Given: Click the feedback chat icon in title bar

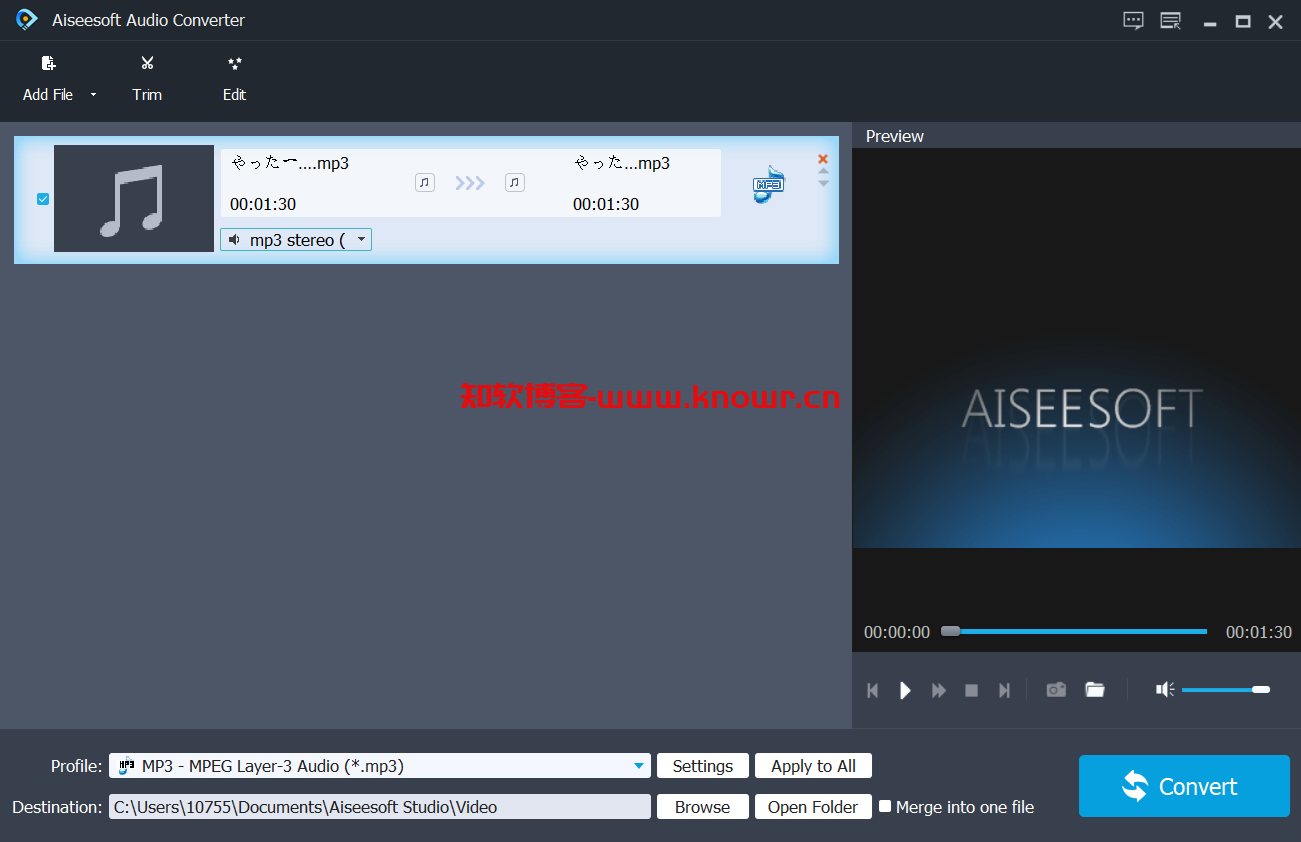Looking at the screenshot, I should (x=1133, y=21).
